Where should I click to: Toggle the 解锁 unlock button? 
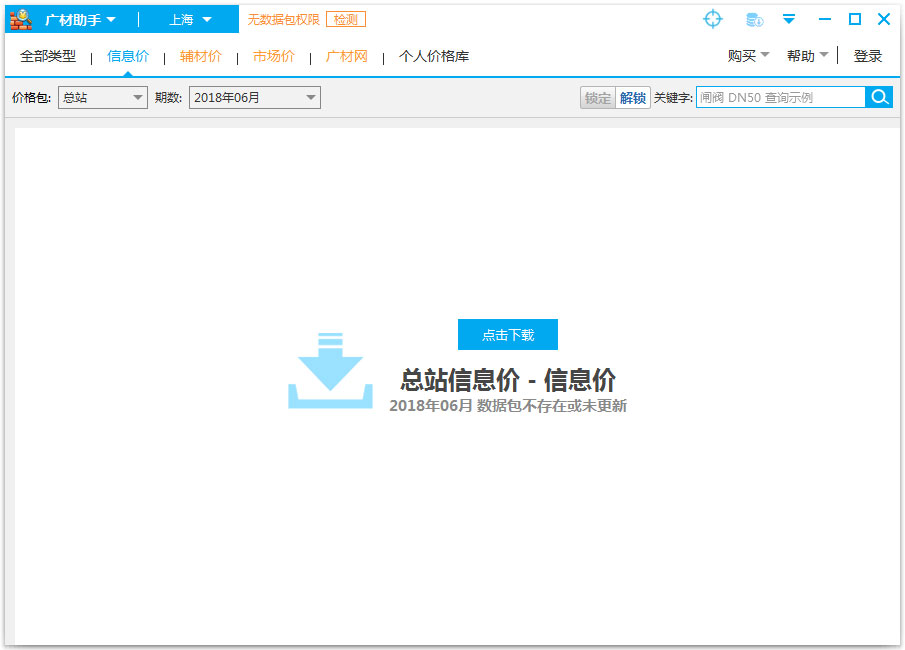tap(632, 98)
